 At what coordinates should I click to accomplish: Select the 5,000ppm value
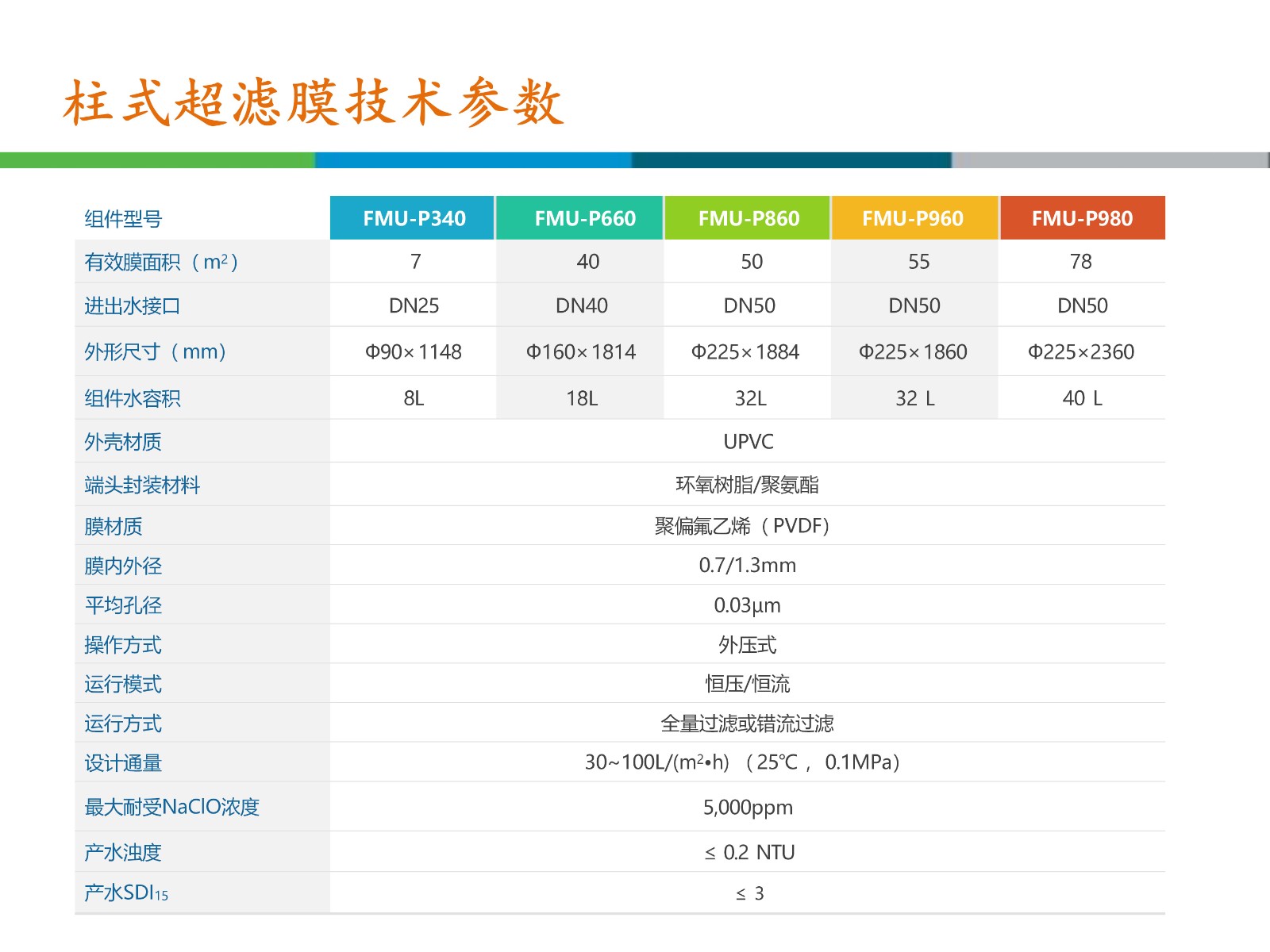[748, 808]
